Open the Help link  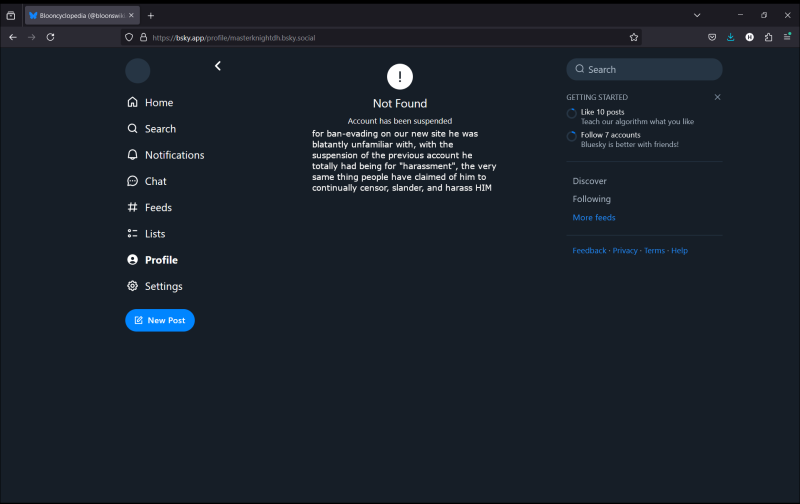click(679, 250)
